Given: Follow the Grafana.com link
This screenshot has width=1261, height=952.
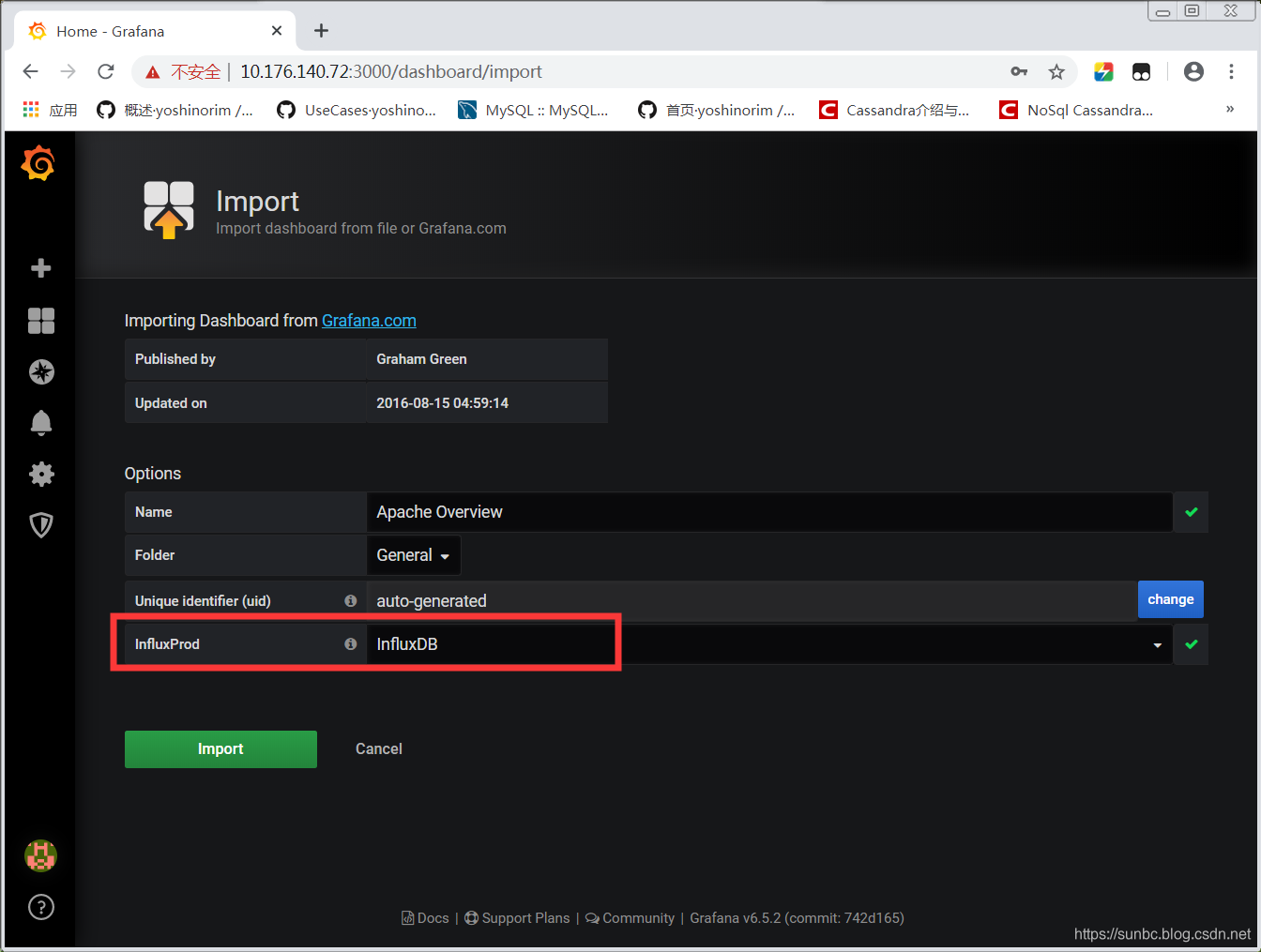Looking at the screenshot, I should click(369, 321).
